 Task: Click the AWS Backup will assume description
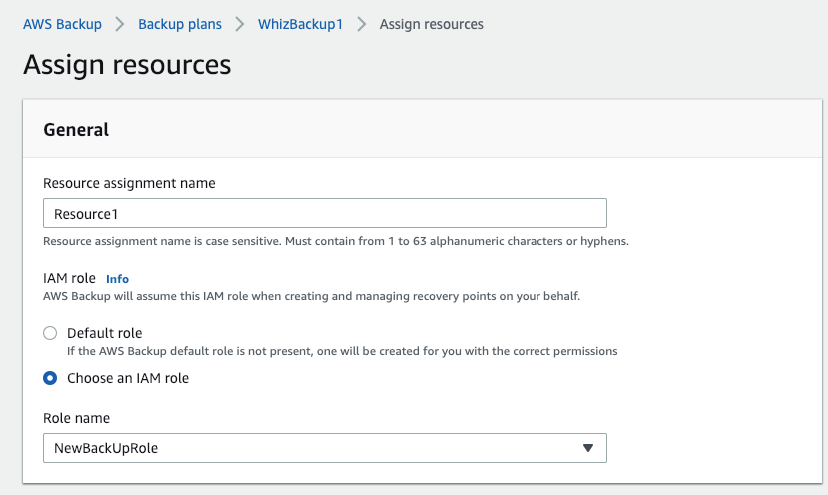[x=312, y=296]
